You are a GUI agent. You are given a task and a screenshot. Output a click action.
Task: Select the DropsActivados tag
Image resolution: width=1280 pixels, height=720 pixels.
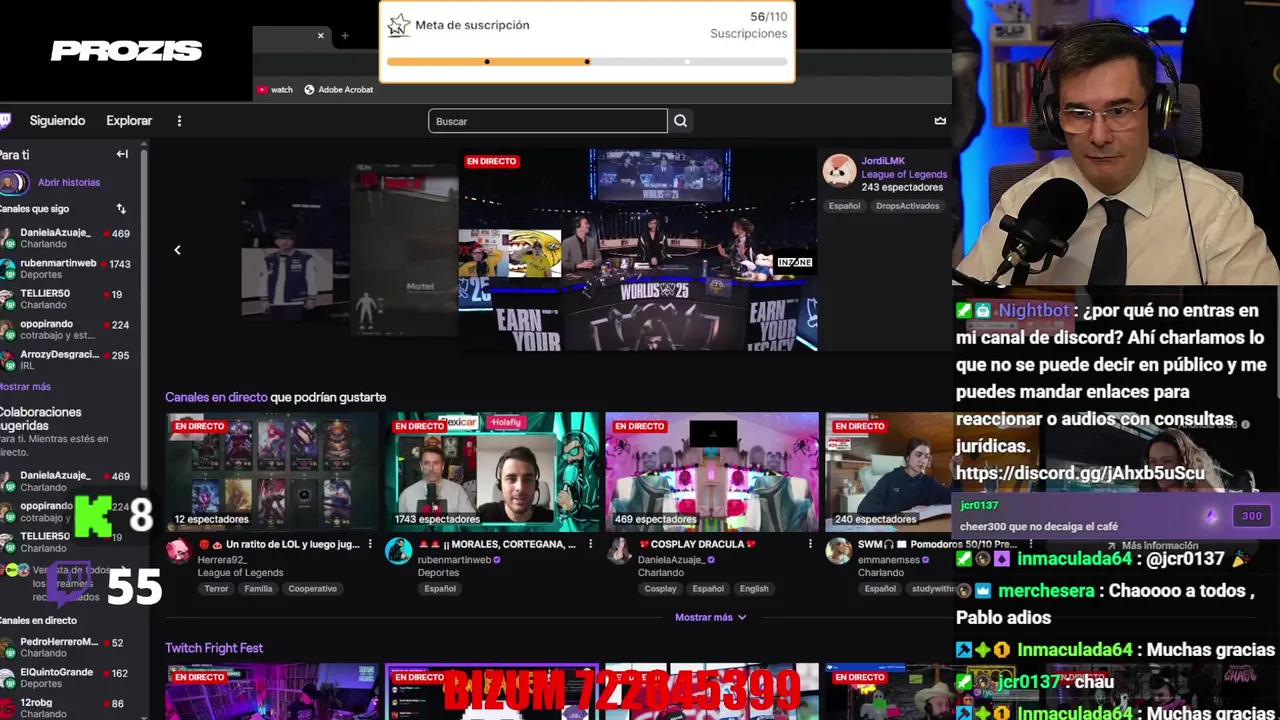click(907, 206)
